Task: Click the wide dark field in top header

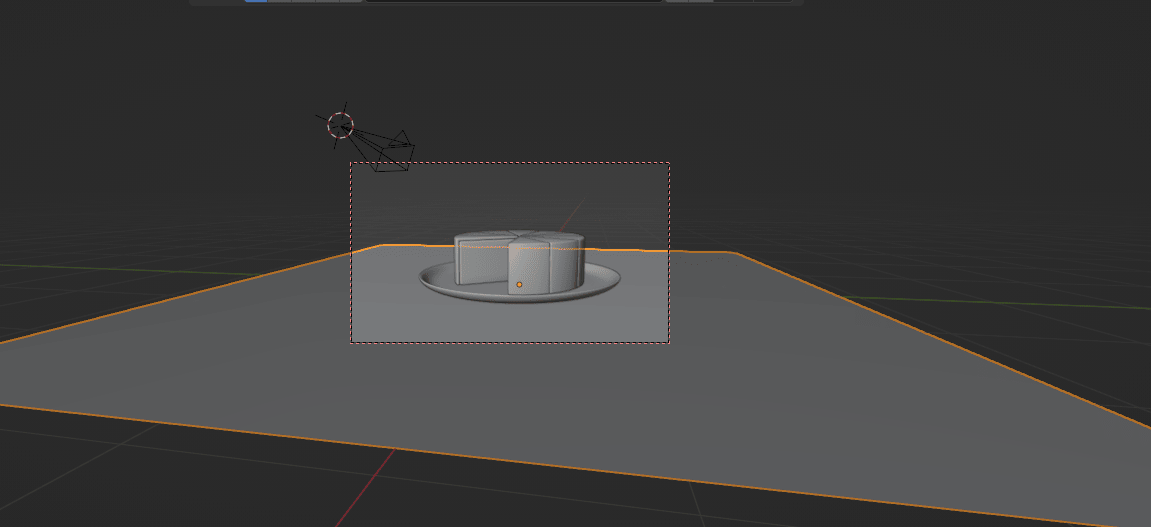Action: (x=513, y=1)
